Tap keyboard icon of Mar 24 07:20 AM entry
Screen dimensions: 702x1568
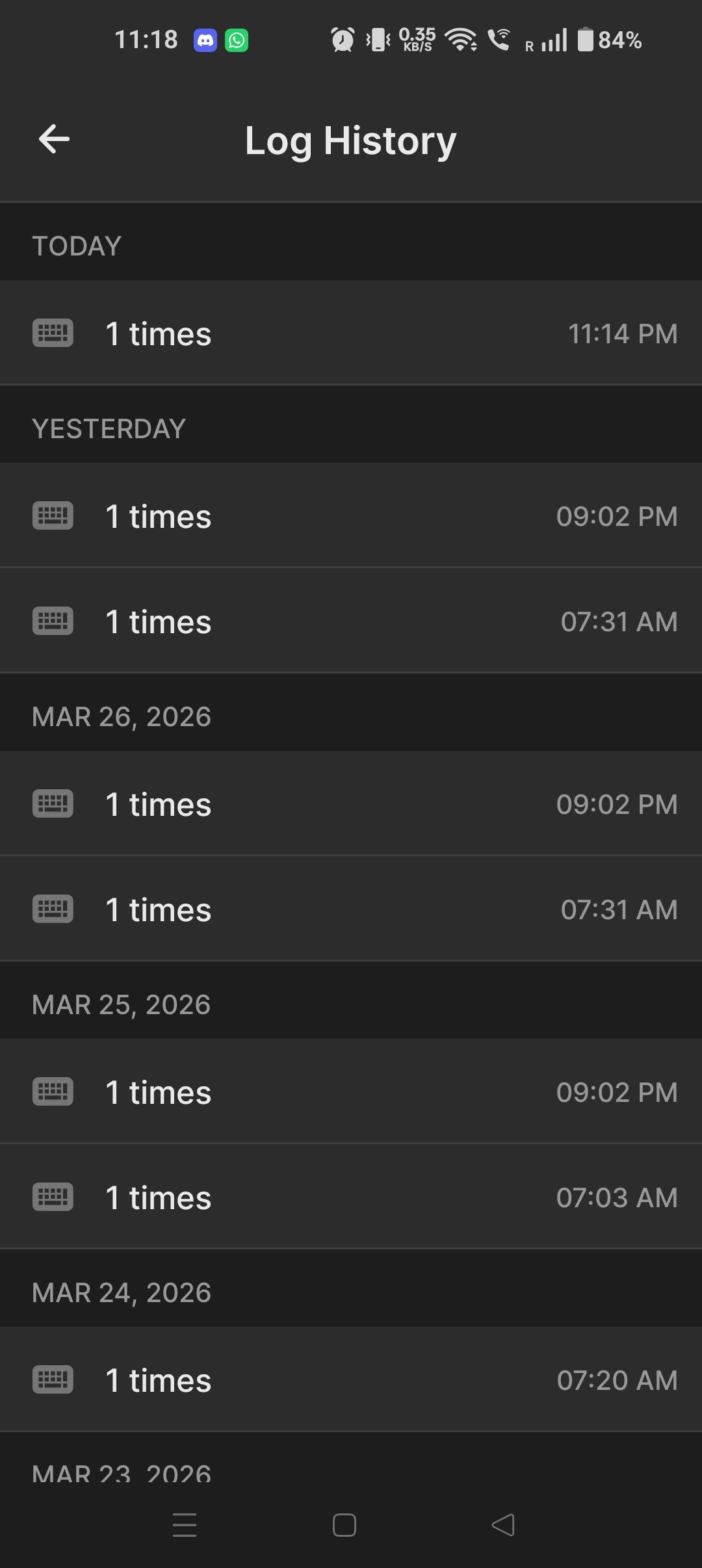(x=53, y=1379)
